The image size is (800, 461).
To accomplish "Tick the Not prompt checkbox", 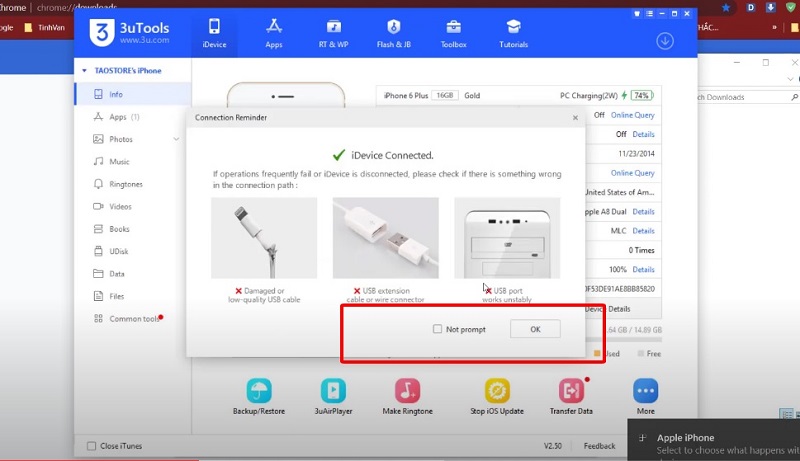I will click(x=437, y=329).
